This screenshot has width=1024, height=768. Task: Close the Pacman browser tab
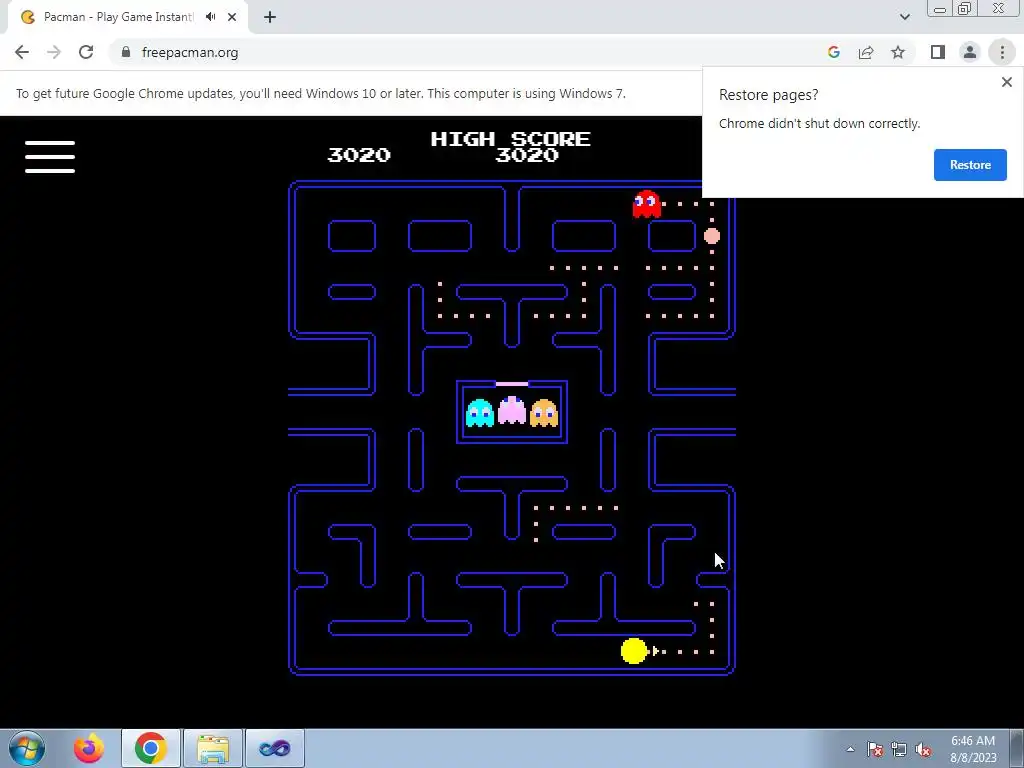[232, 17]
